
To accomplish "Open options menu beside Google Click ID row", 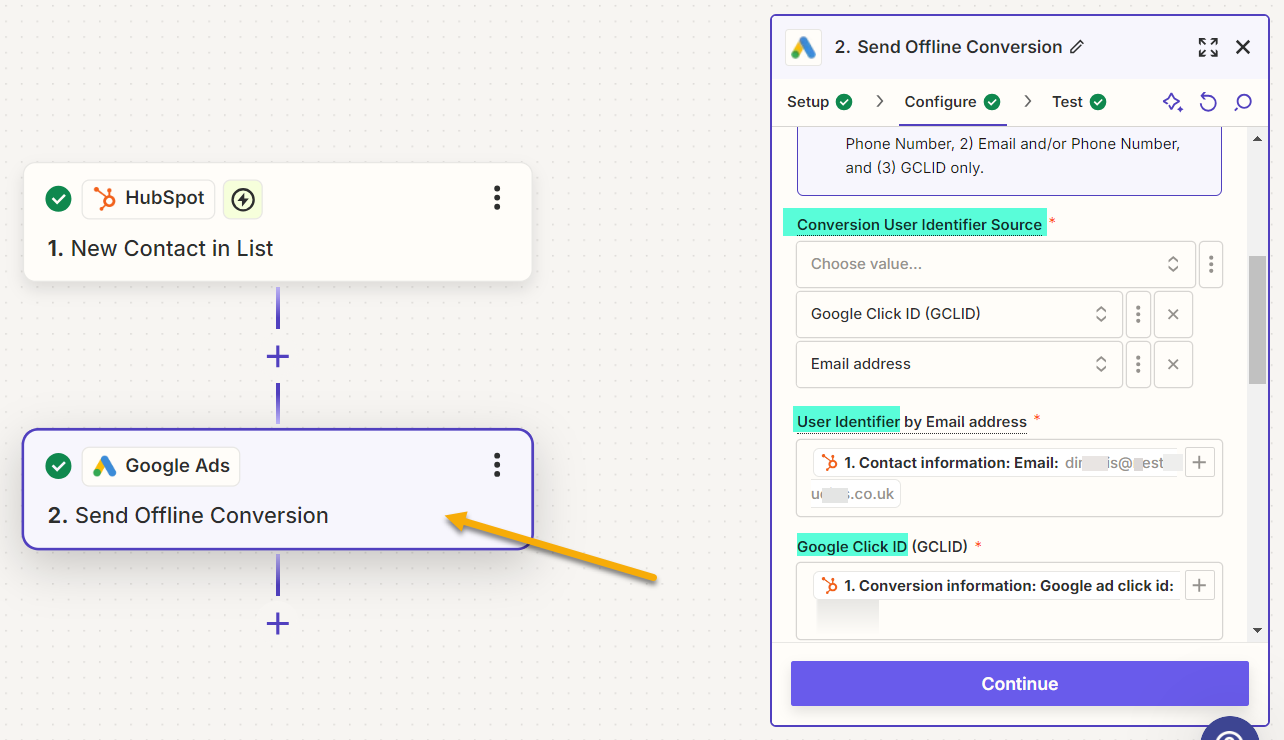I will coord(1138,314).
